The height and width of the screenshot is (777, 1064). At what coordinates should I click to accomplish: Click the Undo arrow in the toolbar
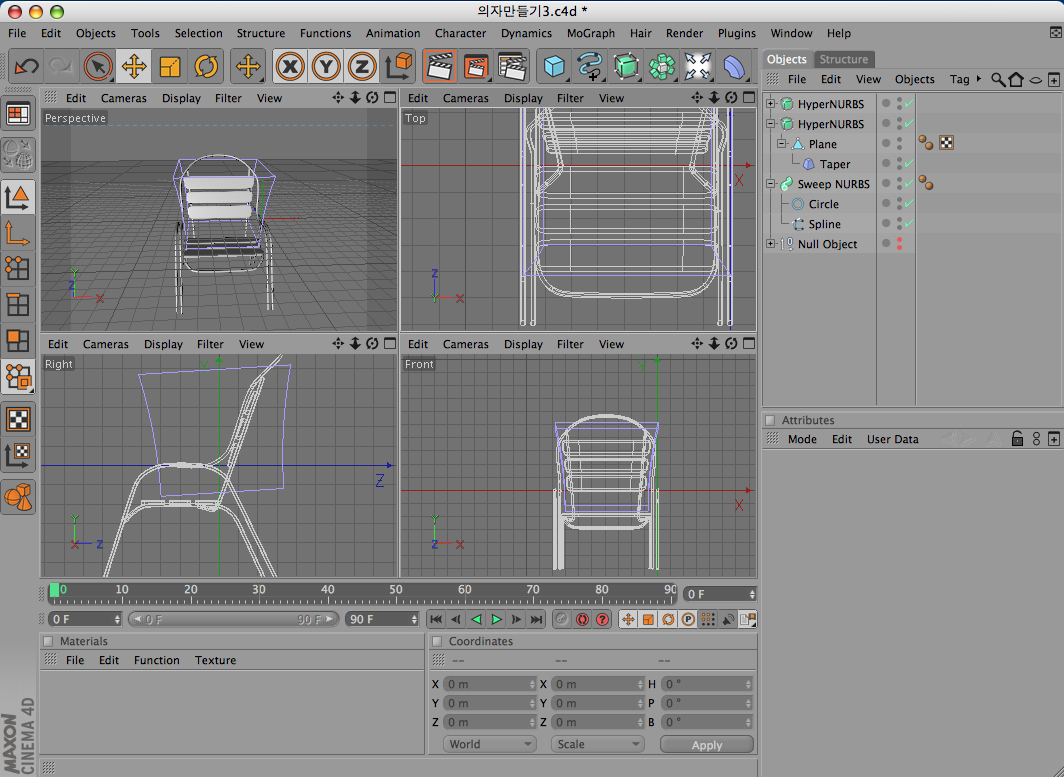click(x=27, y=67)
